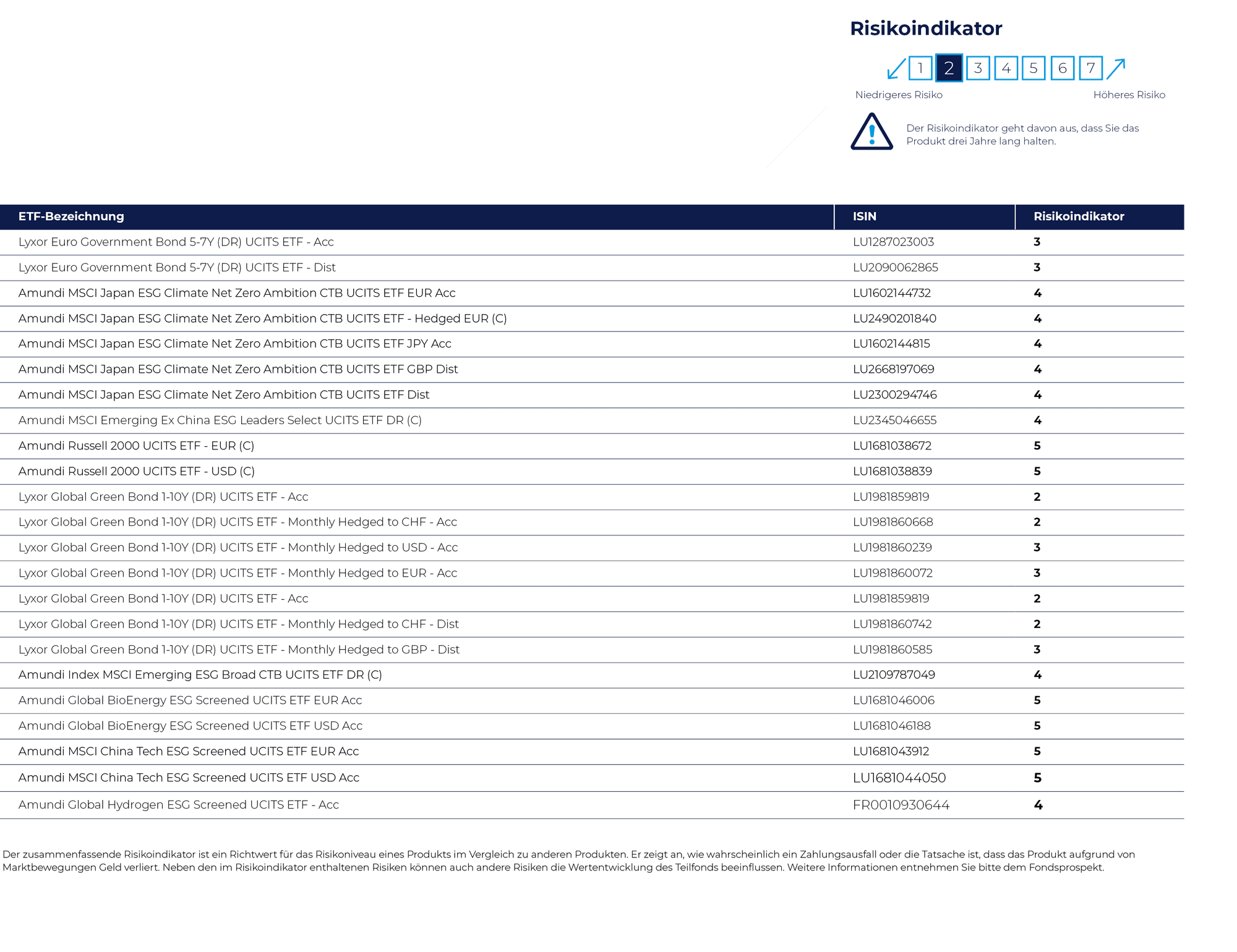Select ISIN LU2109787049
This screenshot has width=1237, height=952.
pos(894,674)
